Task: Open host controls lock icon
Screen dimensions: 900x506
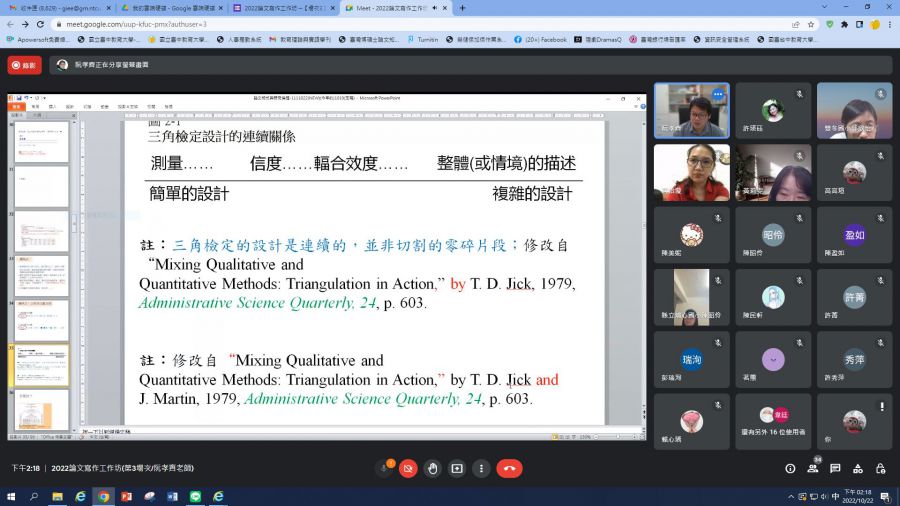Action: coord(883,468)
